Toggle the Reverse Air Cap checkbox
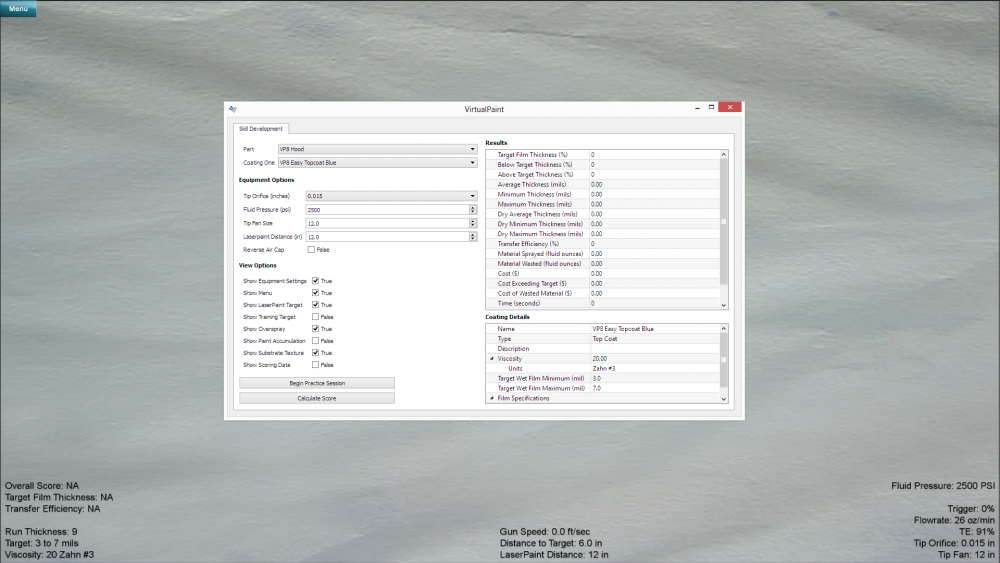This screenshot has height=563, width=1000. pyautogui.click(x=311, y=250)
